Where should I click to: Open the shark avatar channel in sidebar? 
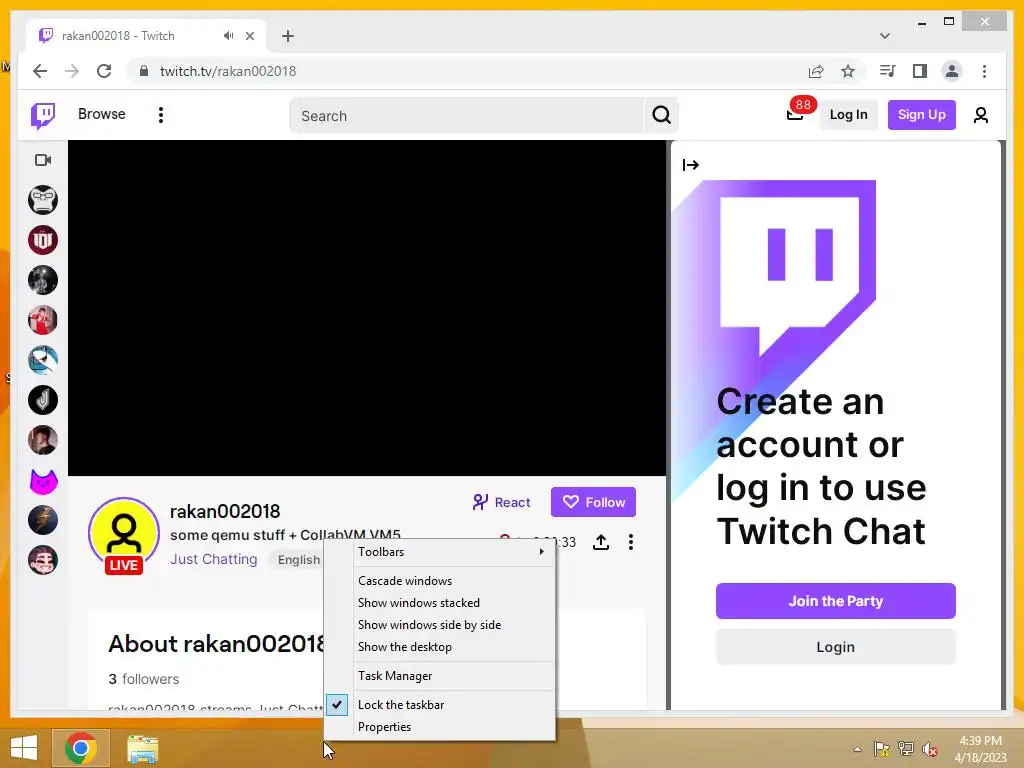(x=43, y=360)
